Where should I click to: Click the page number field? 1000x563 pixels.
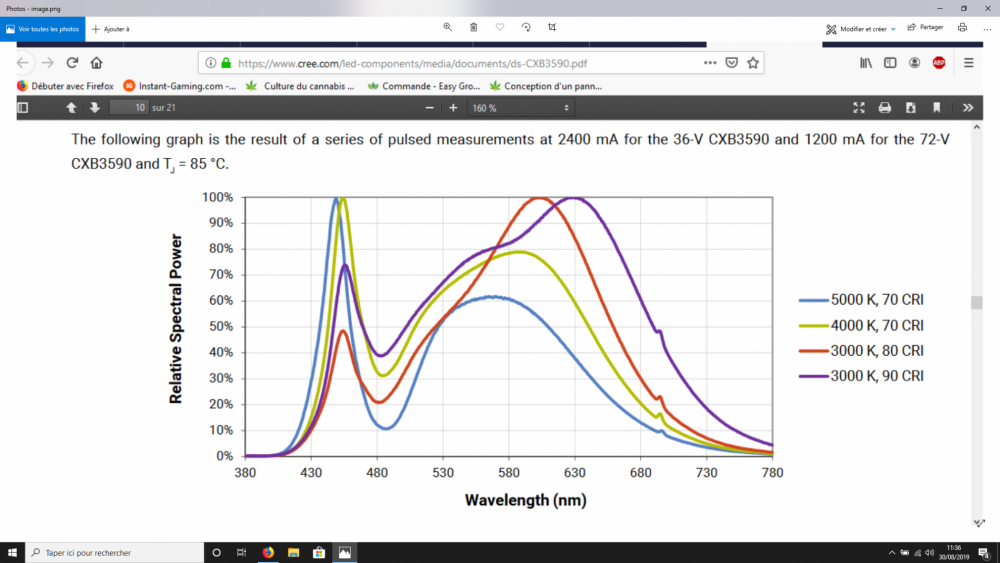(x=129, y=108)
